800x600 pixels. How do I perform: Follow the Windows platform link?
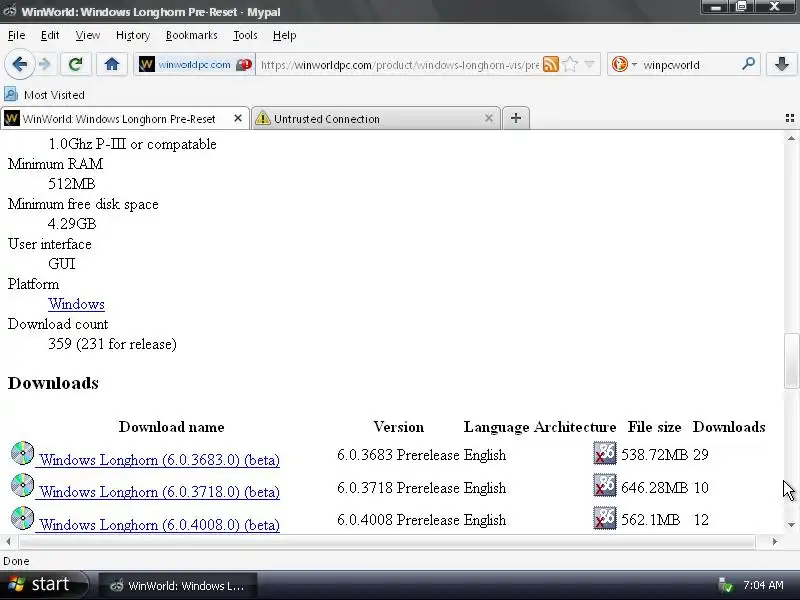tap(77, 304)
